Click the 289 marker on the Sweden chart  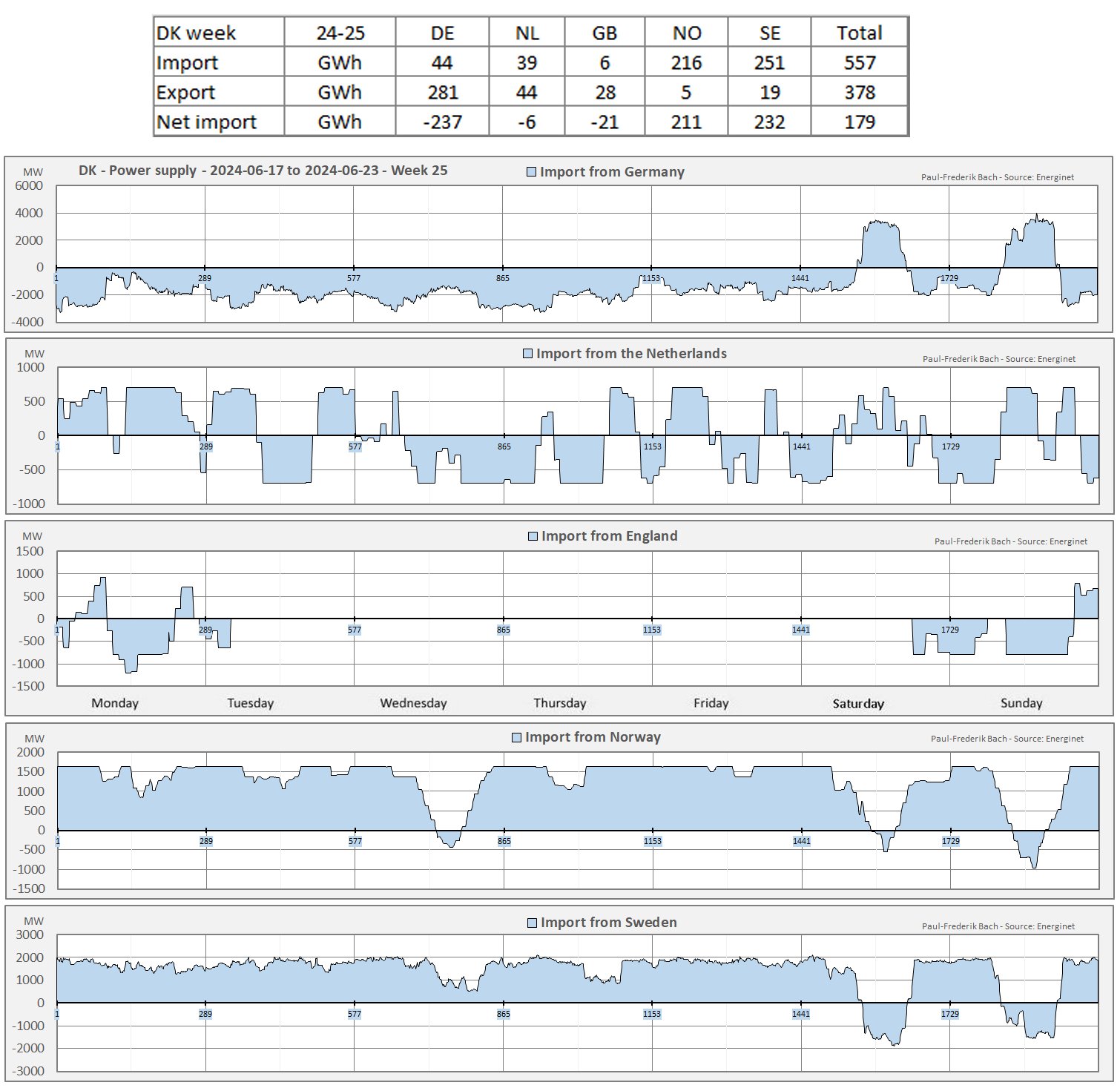point(205,1014)
